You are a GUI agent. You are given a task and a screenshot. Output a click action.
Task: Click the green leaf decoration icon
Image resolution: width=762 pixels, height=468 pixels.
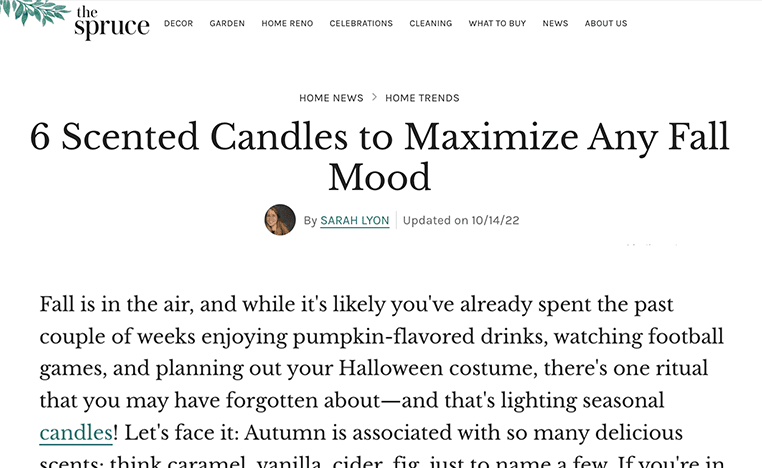click(33, 11)
